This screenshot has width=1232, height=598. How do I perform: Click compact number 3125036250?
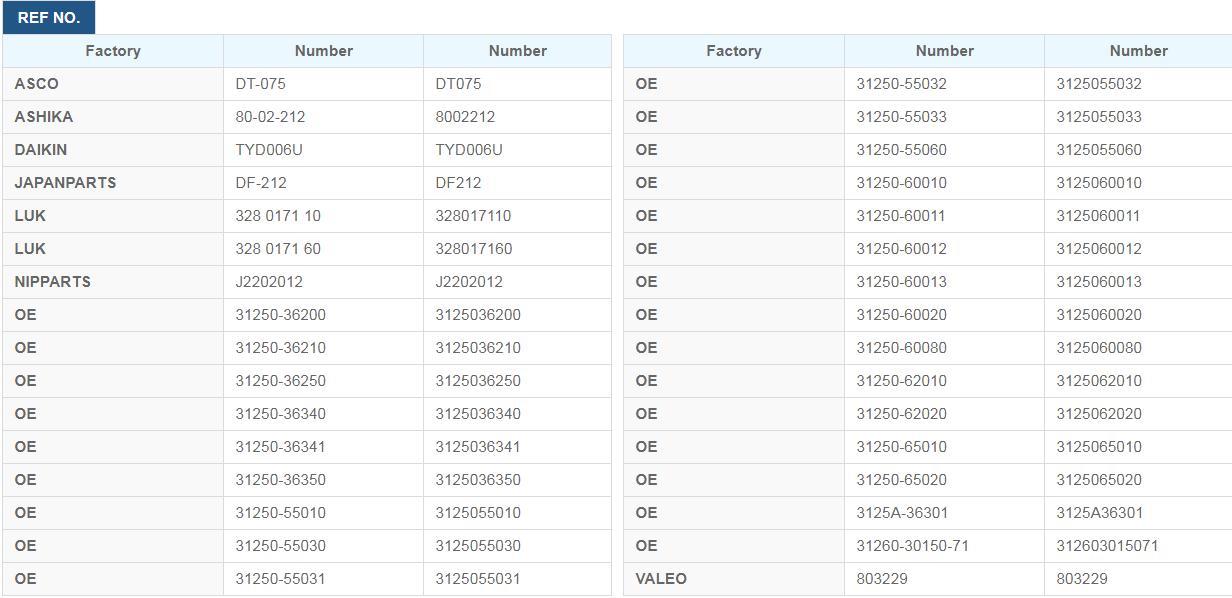click(x=478, y=381)
